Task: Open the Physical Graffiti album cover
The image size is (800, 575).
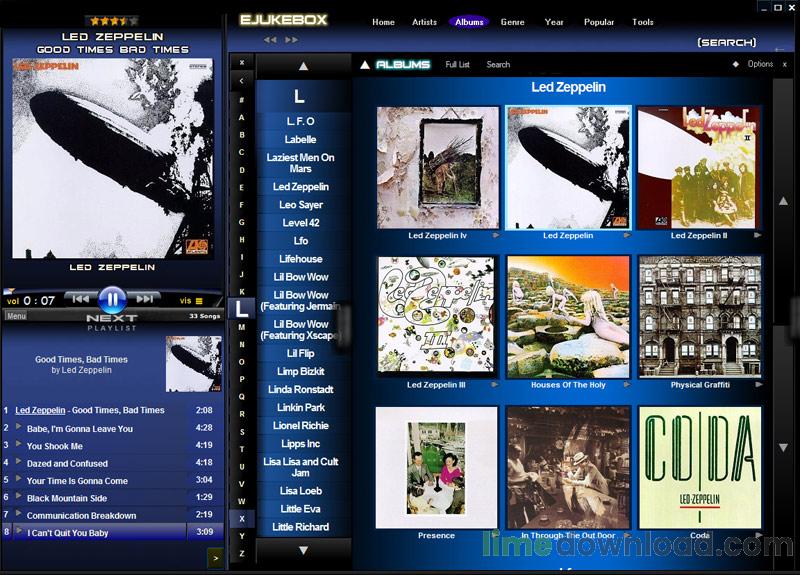Action: click(699, 317)
